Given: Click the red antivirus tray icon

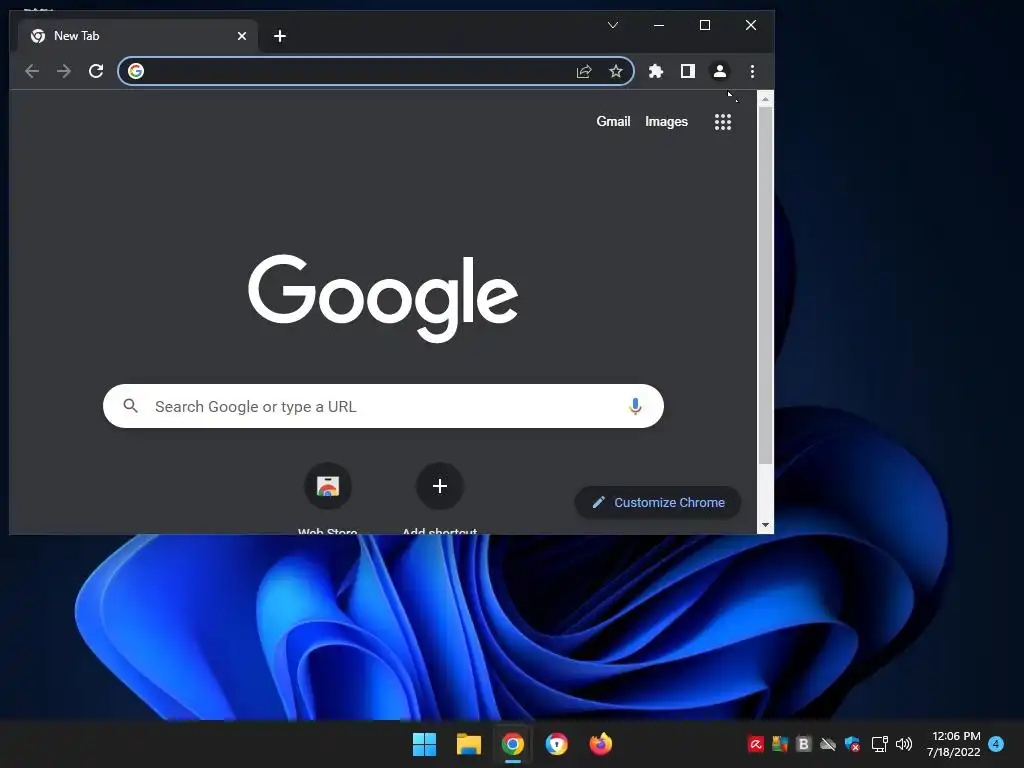Looking at the screenshot, I should point(756,744).
